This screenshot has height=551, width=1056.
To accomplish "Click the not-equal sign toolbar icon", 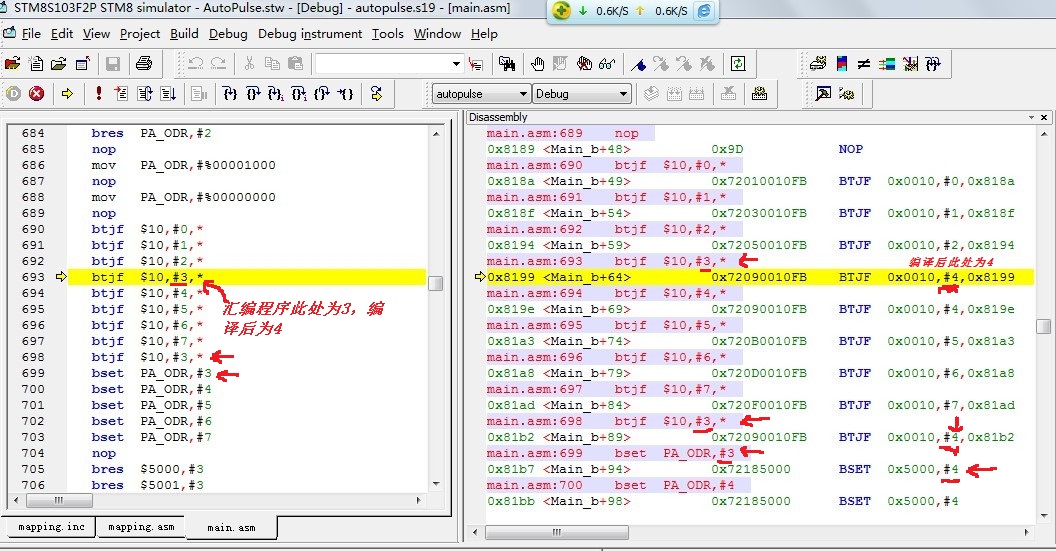I will point(864,64).
